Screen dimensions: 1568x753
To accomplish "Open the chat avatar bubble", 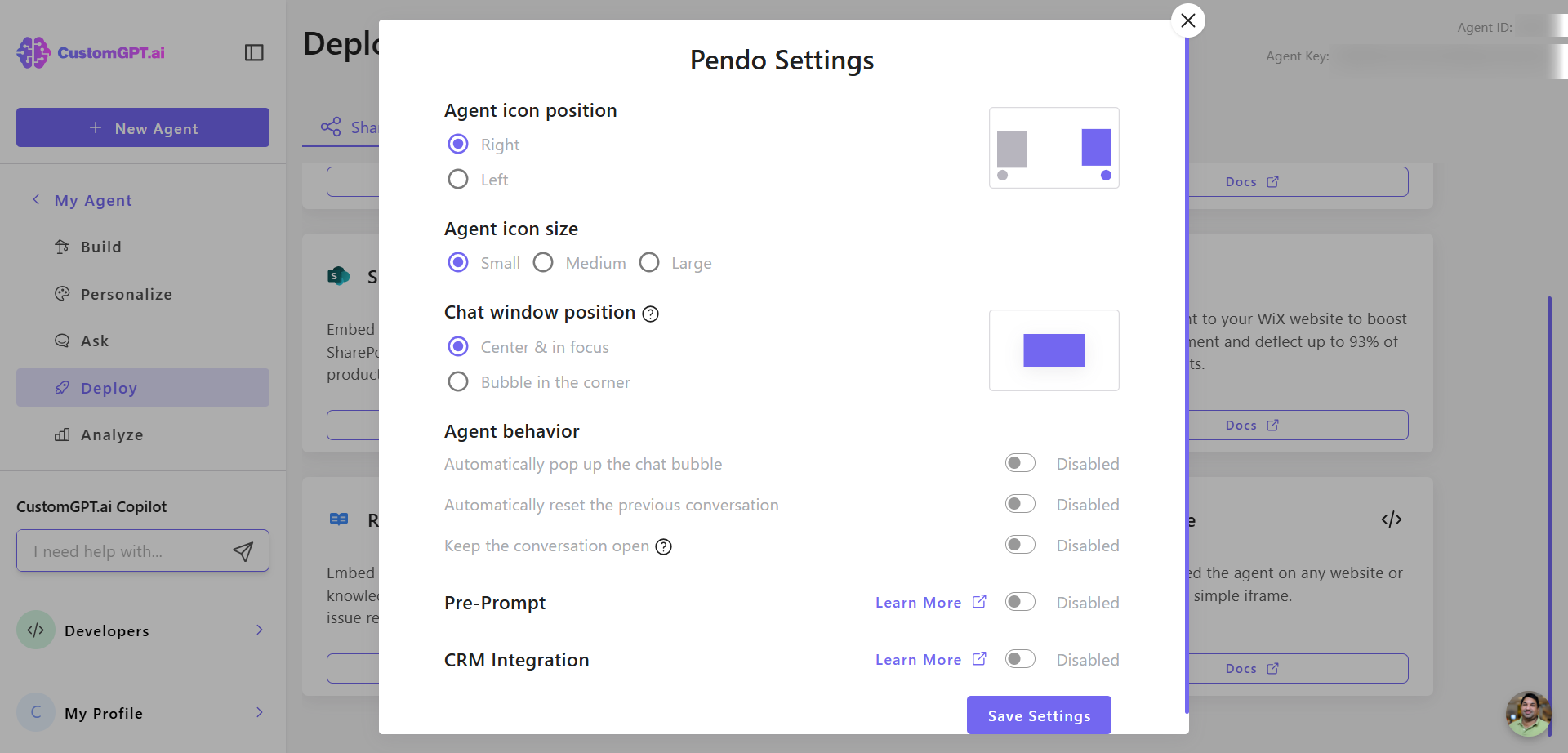I will 1528,714.
